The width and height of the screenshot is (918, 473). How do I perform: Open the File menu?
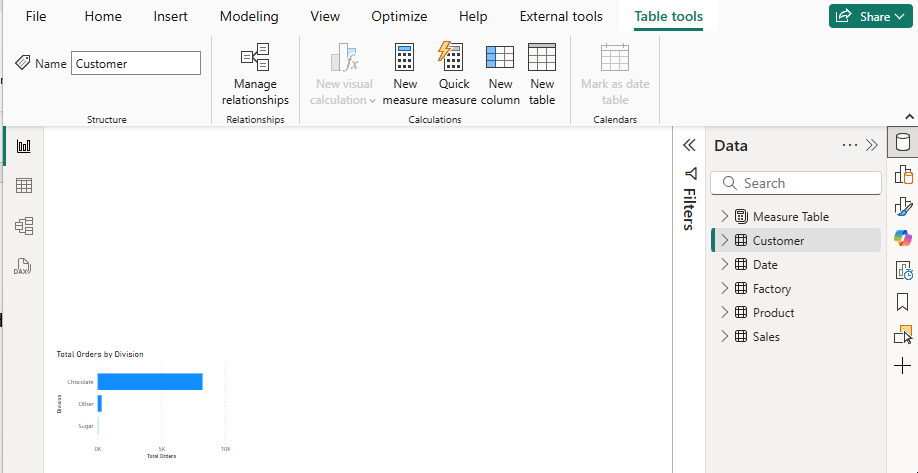(36, 16)
